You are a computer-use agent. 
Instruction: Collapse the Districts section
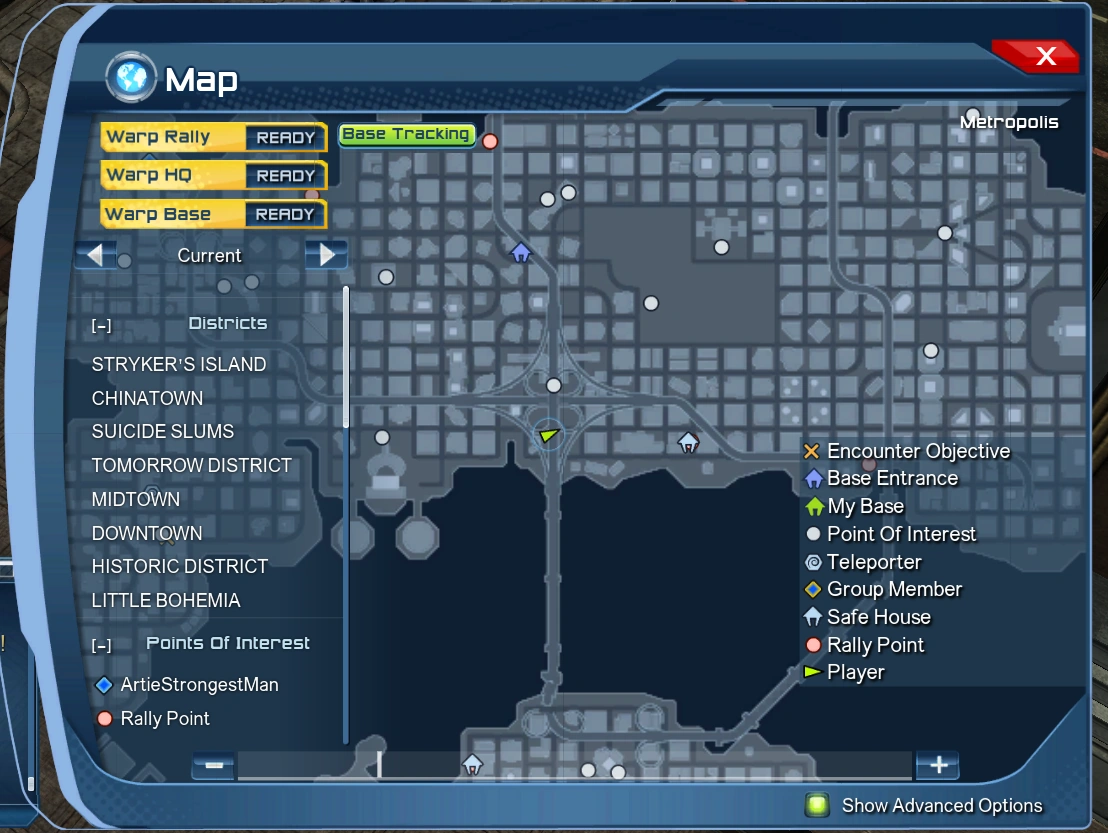[101, 326]
